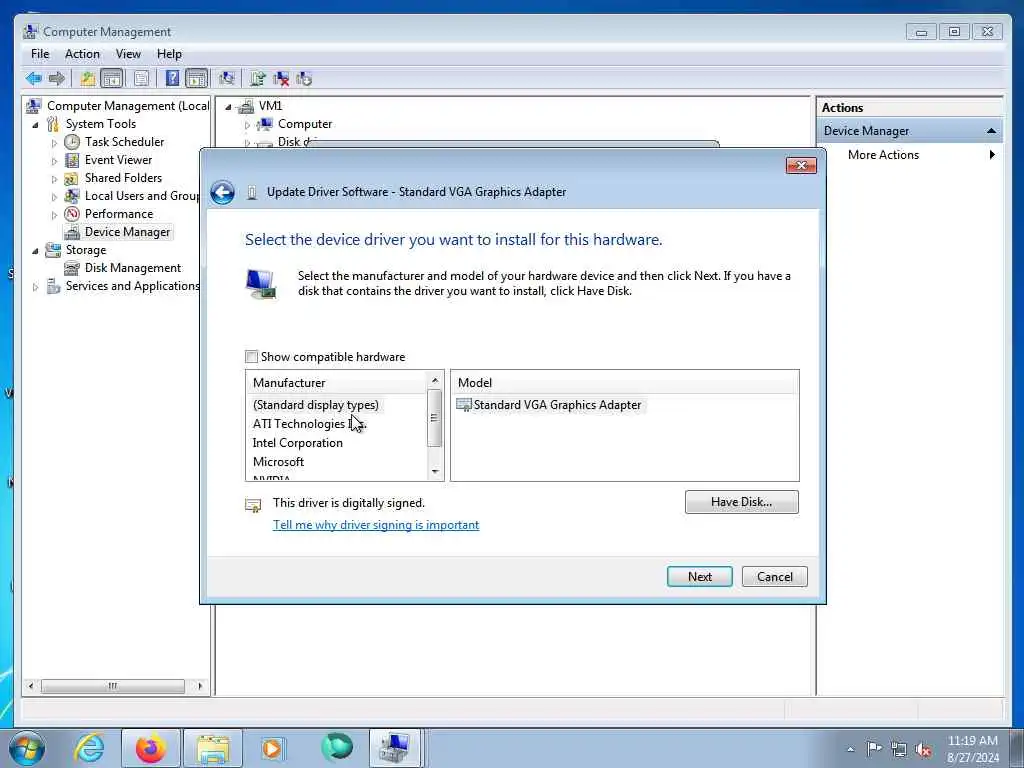Image resolution: width=1024 pixels, height=768 pixels.
Task: Click the Properties toolbar icon
Action: click(141, 79)
